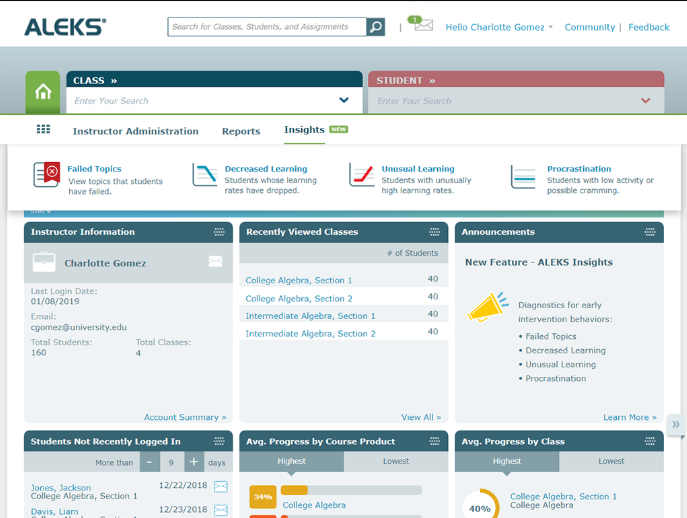This screenshot has height=518, width=687.
Task: Open Avg. Progress by Class grip menu
Action: click(650, 441)
